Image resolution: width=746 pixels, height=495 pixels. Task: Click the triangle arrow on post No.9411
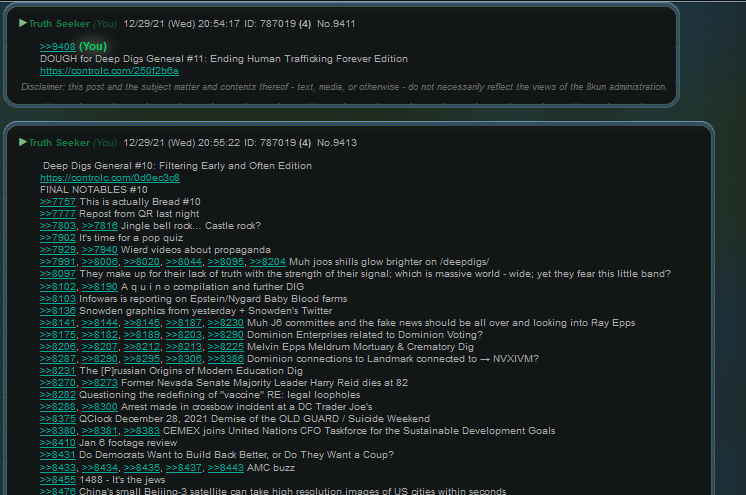(x=23, y=23)
